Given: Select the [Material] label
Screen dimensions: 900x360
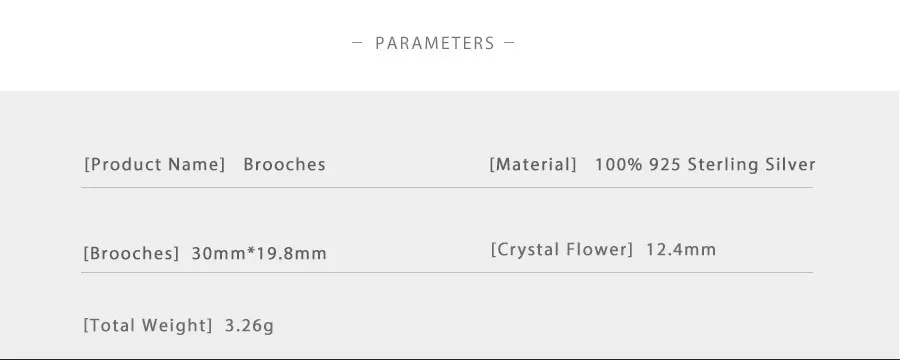Looking at the screenshot, I should pos(533,165).
